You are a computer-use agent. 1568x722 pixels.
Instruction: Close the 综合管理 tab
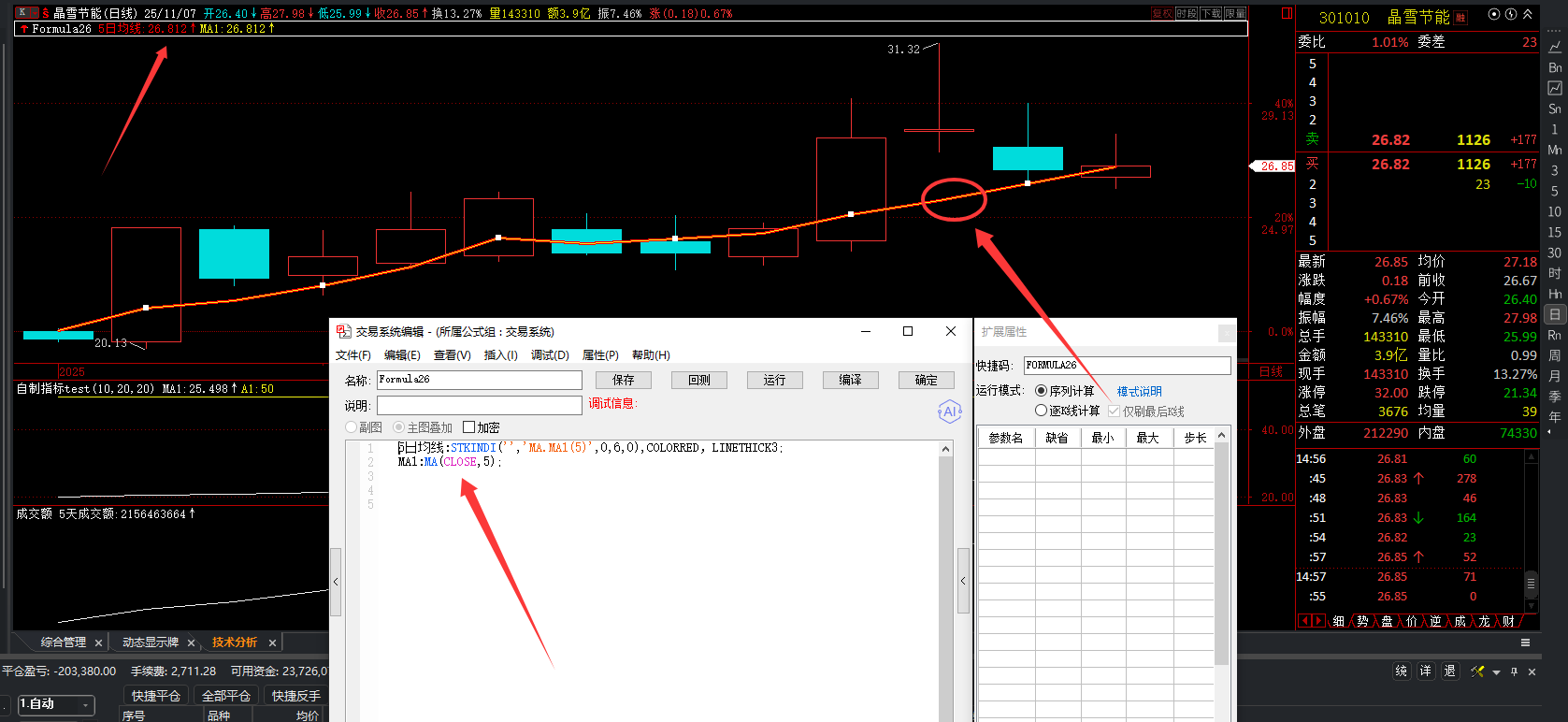tap(98, 643)
